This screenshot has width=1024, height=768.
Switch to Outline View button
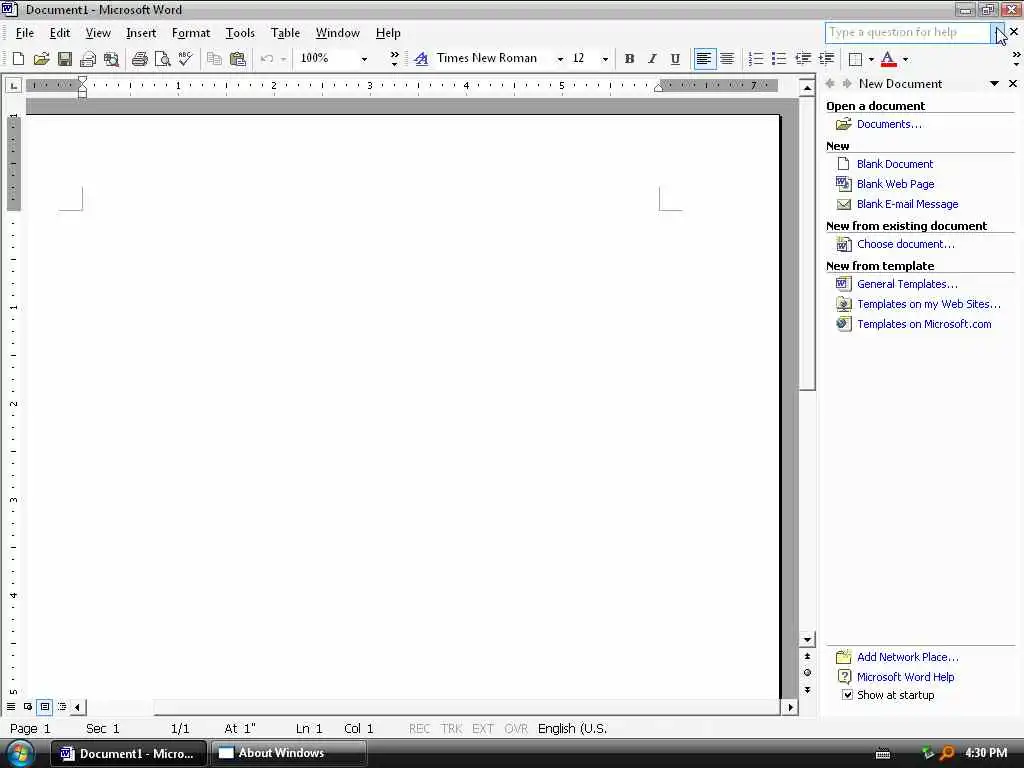coord(62,707)
